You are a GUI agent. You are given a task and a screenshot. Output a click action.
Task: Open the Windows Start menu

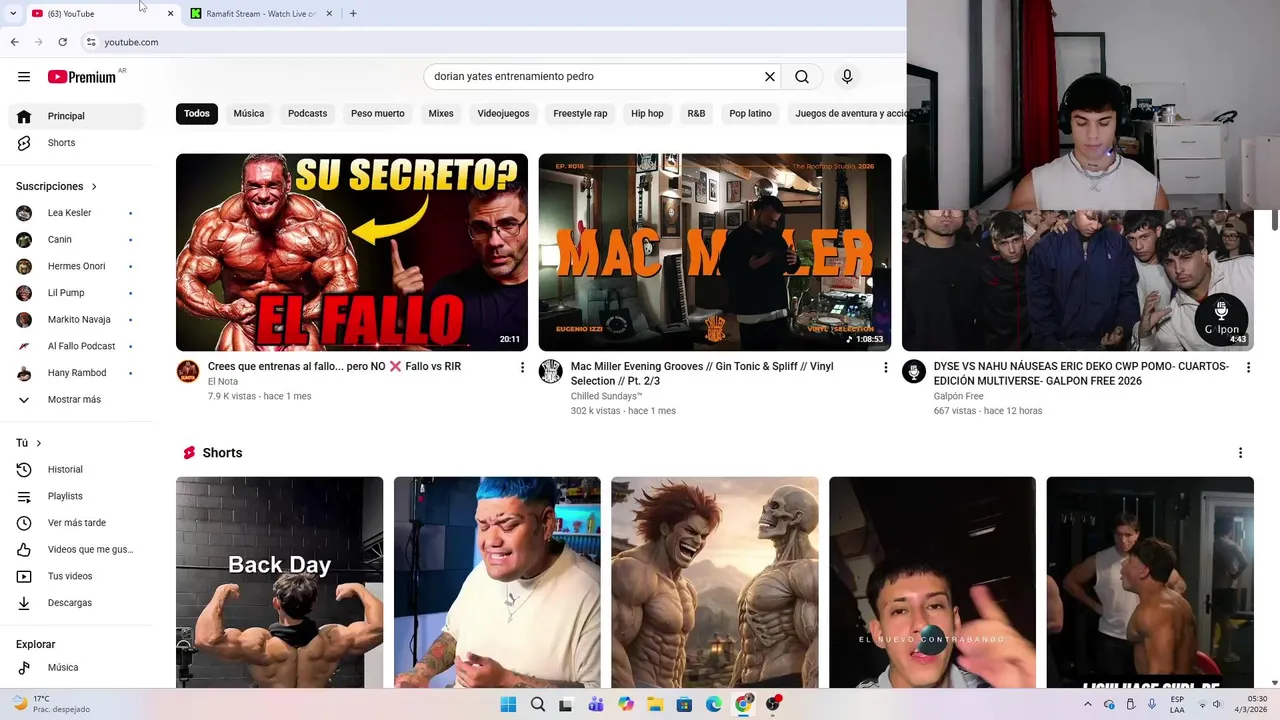point(508,704)
